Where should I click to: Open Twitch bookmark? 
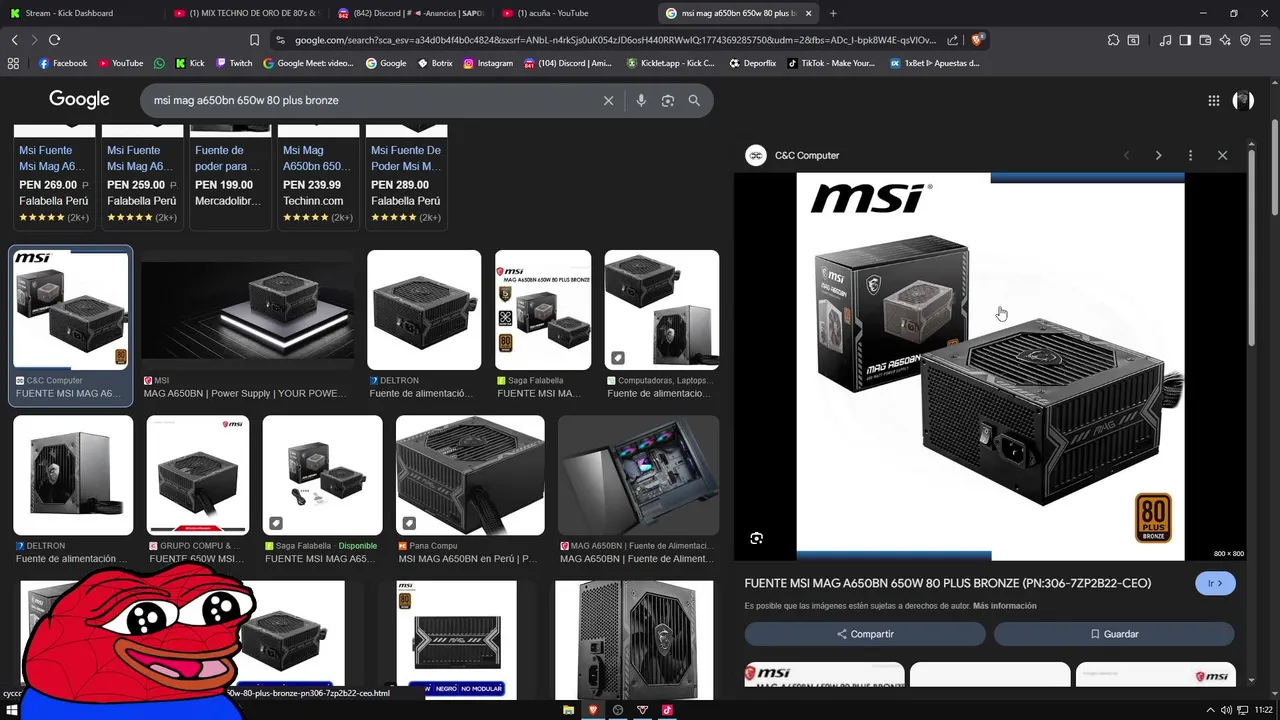click(234, 63)
